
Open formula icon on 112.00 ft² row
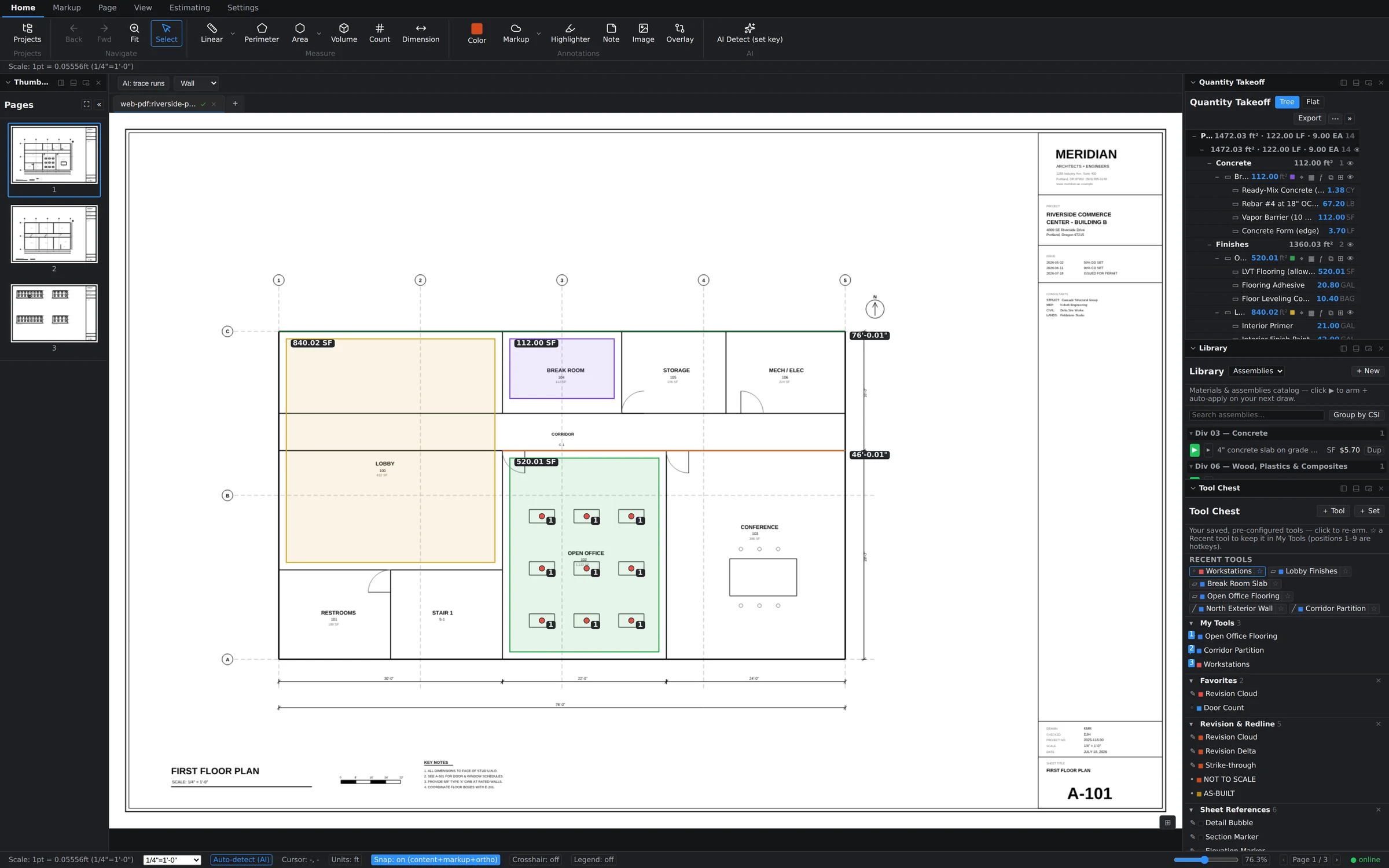coord(1321,177)
